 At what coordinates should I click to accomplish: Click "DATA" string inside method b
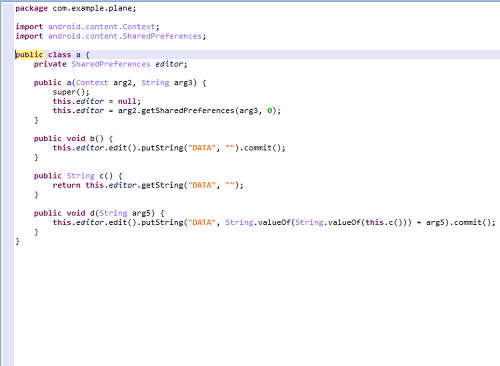[202, 148]
